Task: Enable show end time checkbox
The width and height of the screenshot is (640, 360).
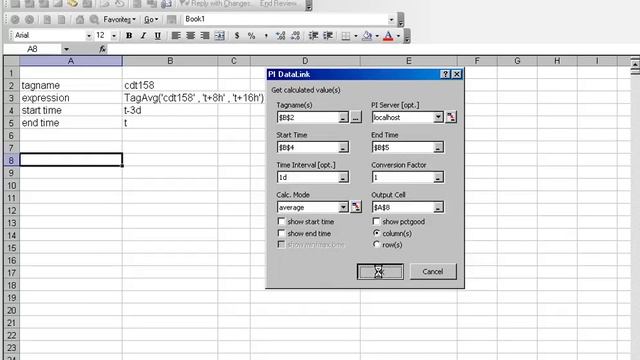Action: coord(281,233)
